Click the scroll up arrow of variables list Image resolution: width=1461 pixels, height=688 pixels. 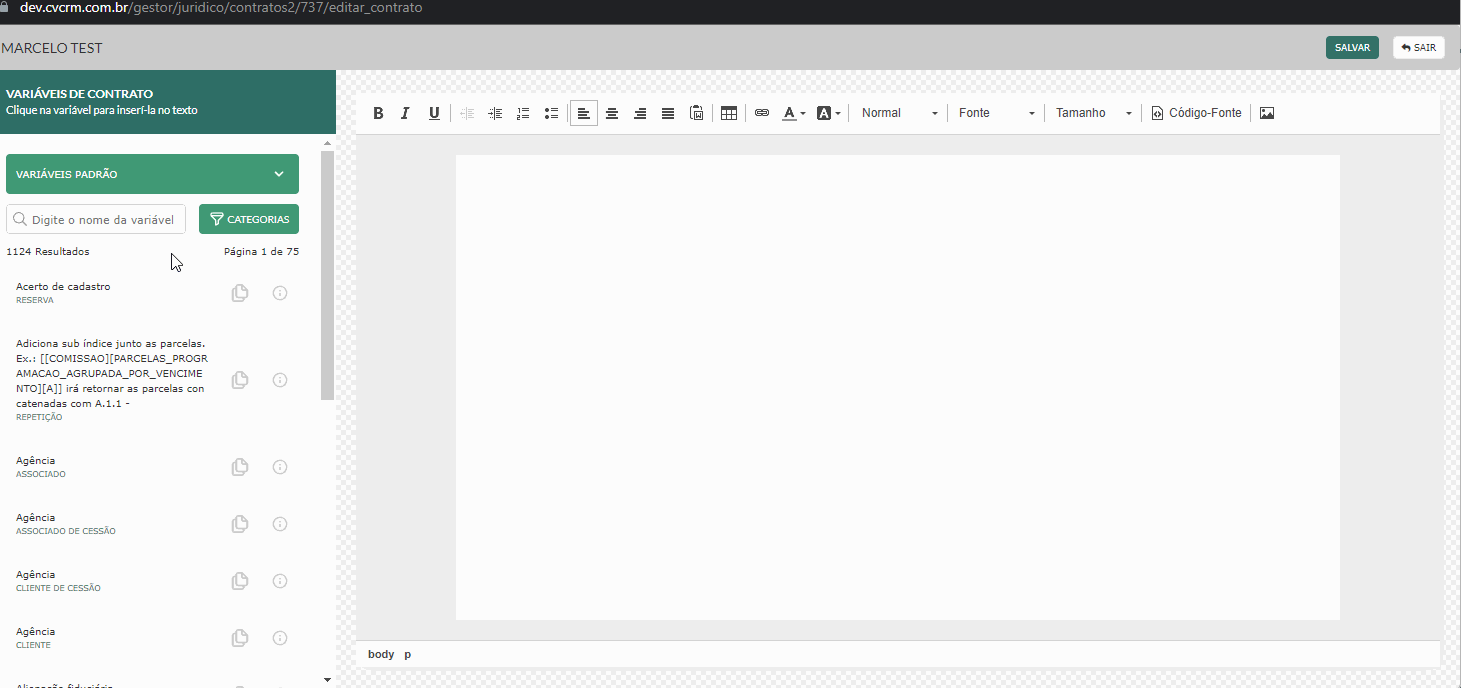327,144
